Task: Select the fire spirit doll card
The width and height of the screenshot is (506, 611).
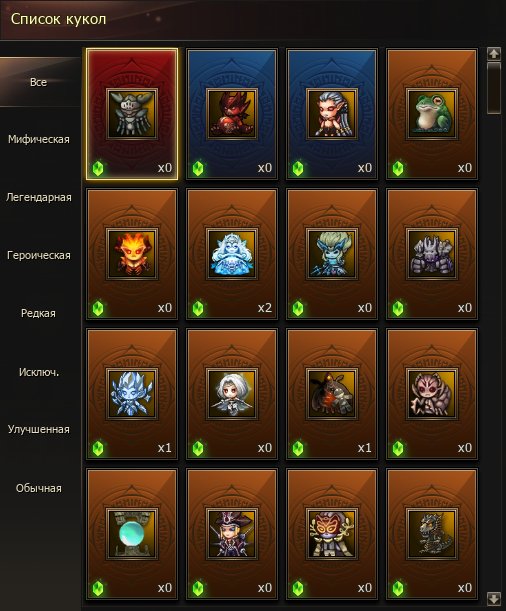Action: pos(132,254)
